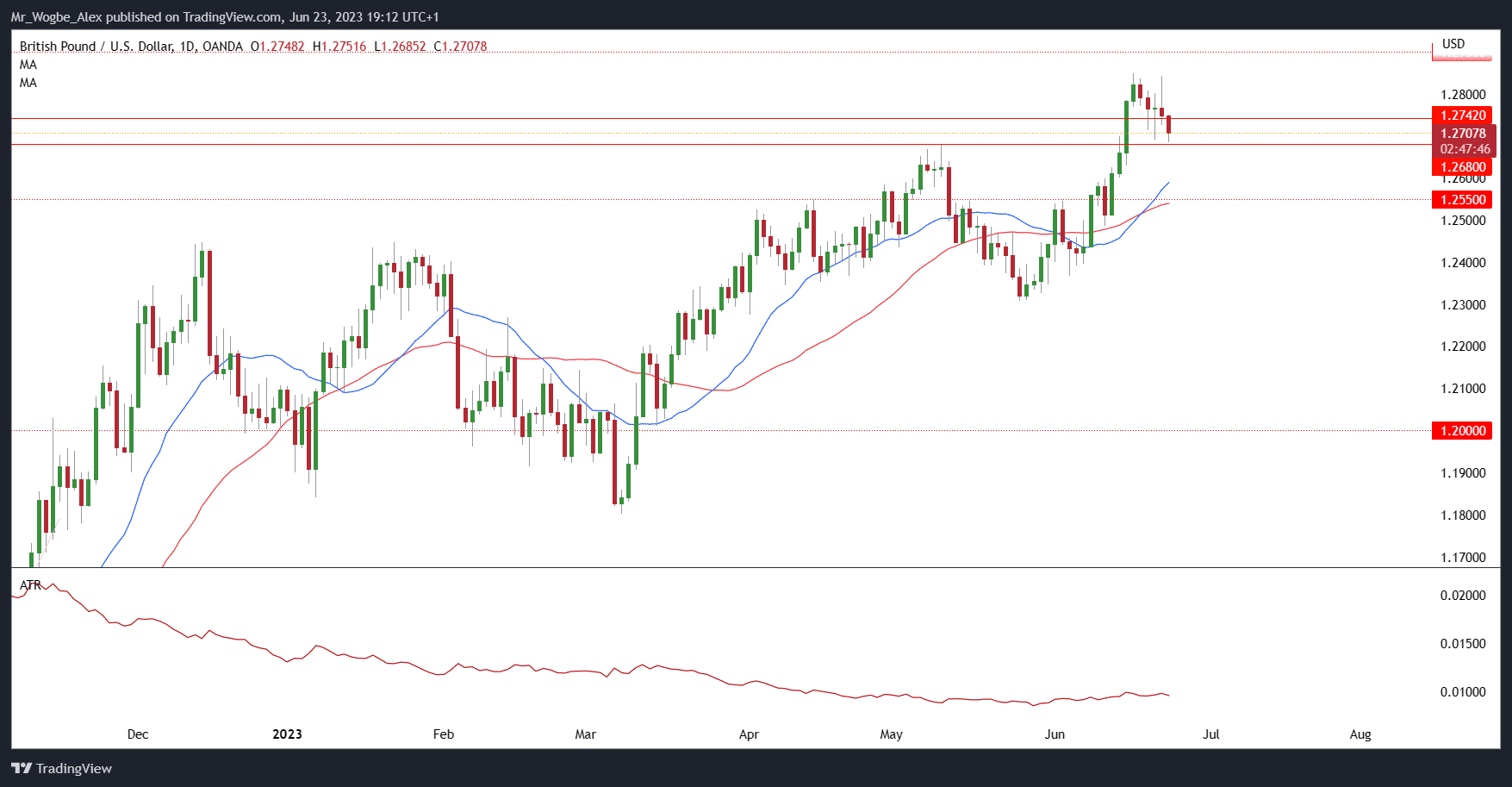1512x787 pixels.
Task: Click the 1.19000 axis value
Action: click(x=1463, y=473)
